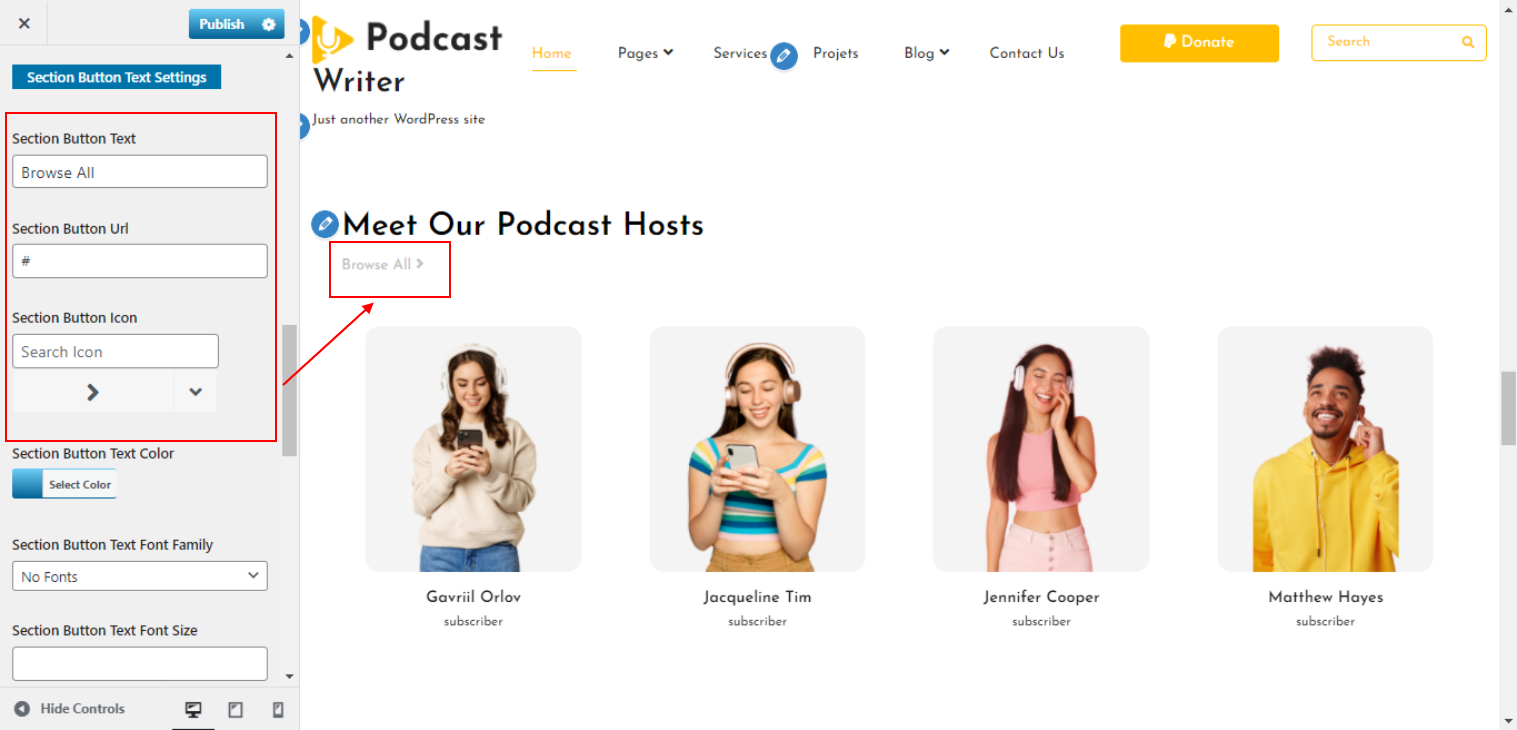Hide Controls toggle at panel bottom
The width and height of the screenshot is (1517, 730).
coord(70,709)
